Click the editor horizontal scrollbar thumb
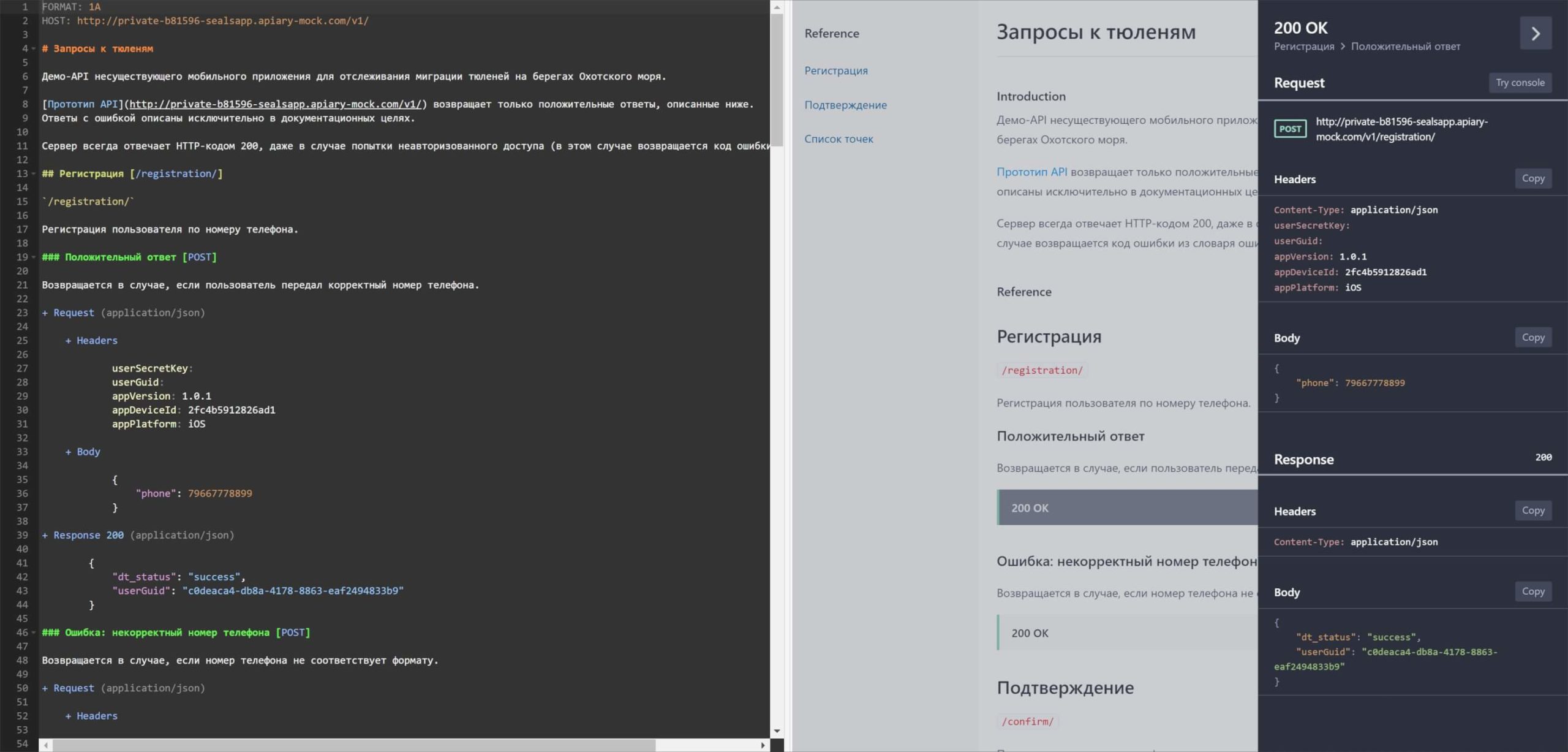 pos(354,745)
